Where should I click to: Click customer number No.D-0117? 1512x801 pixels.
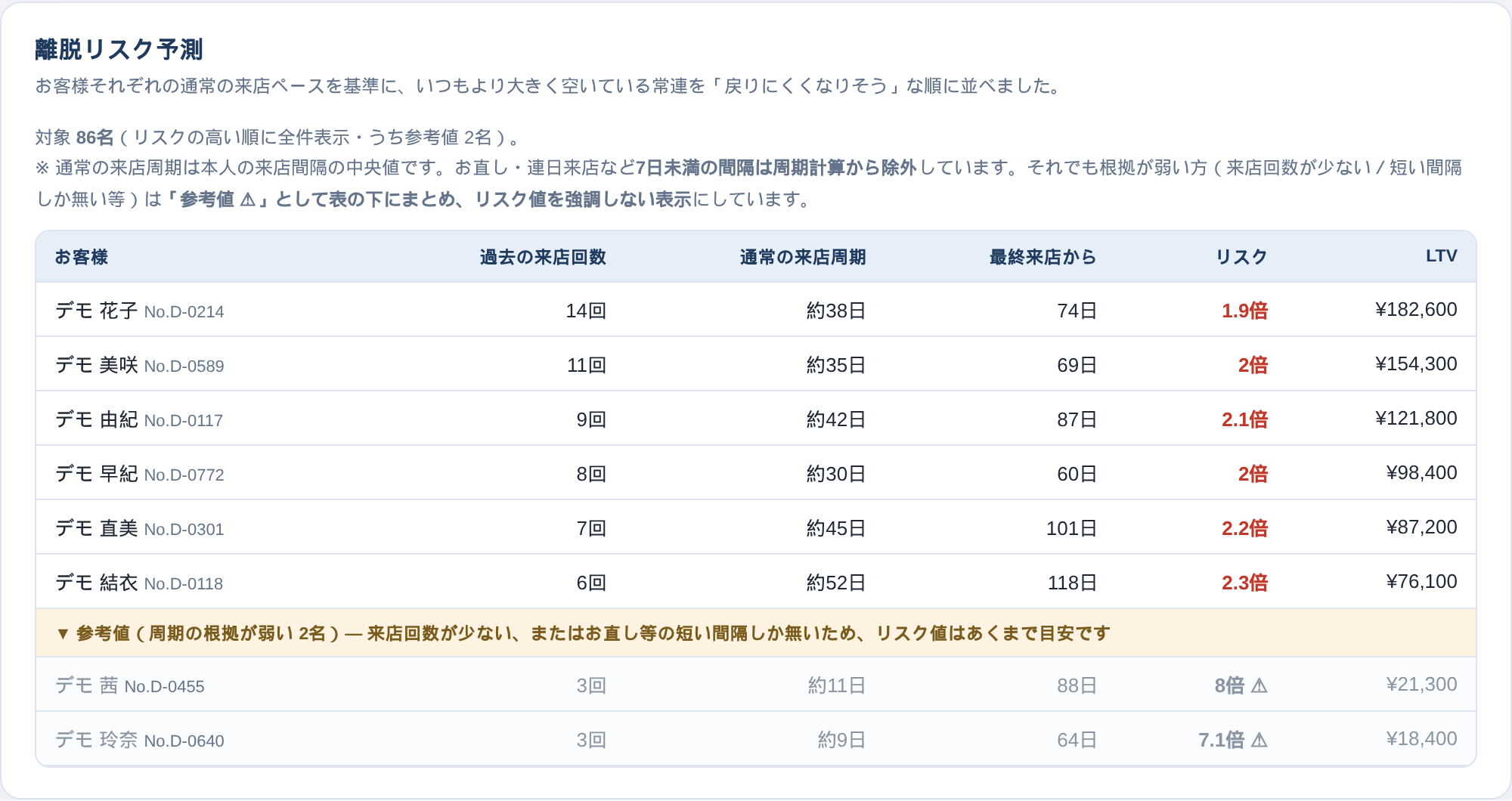pos(184,421)
